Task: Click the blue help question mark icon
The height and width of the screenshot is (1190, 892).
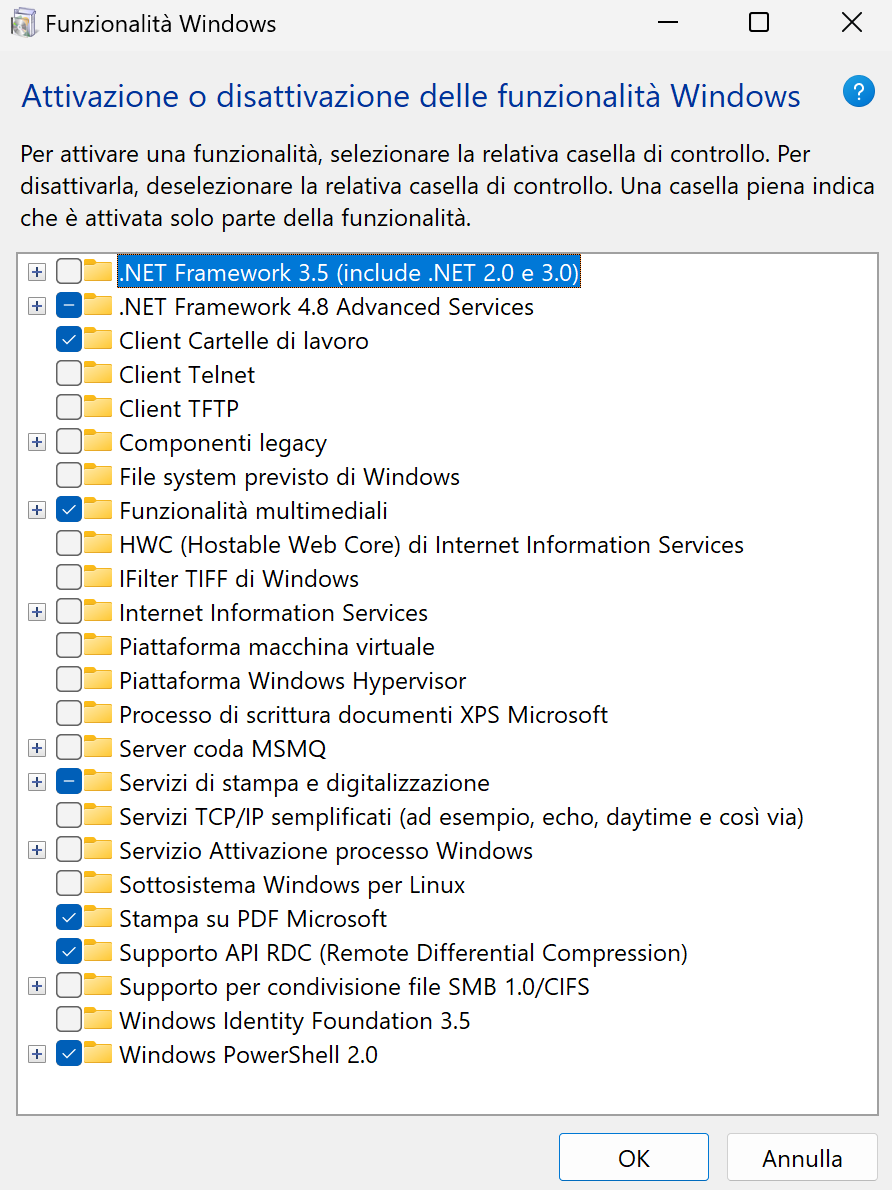Action: 859,92
